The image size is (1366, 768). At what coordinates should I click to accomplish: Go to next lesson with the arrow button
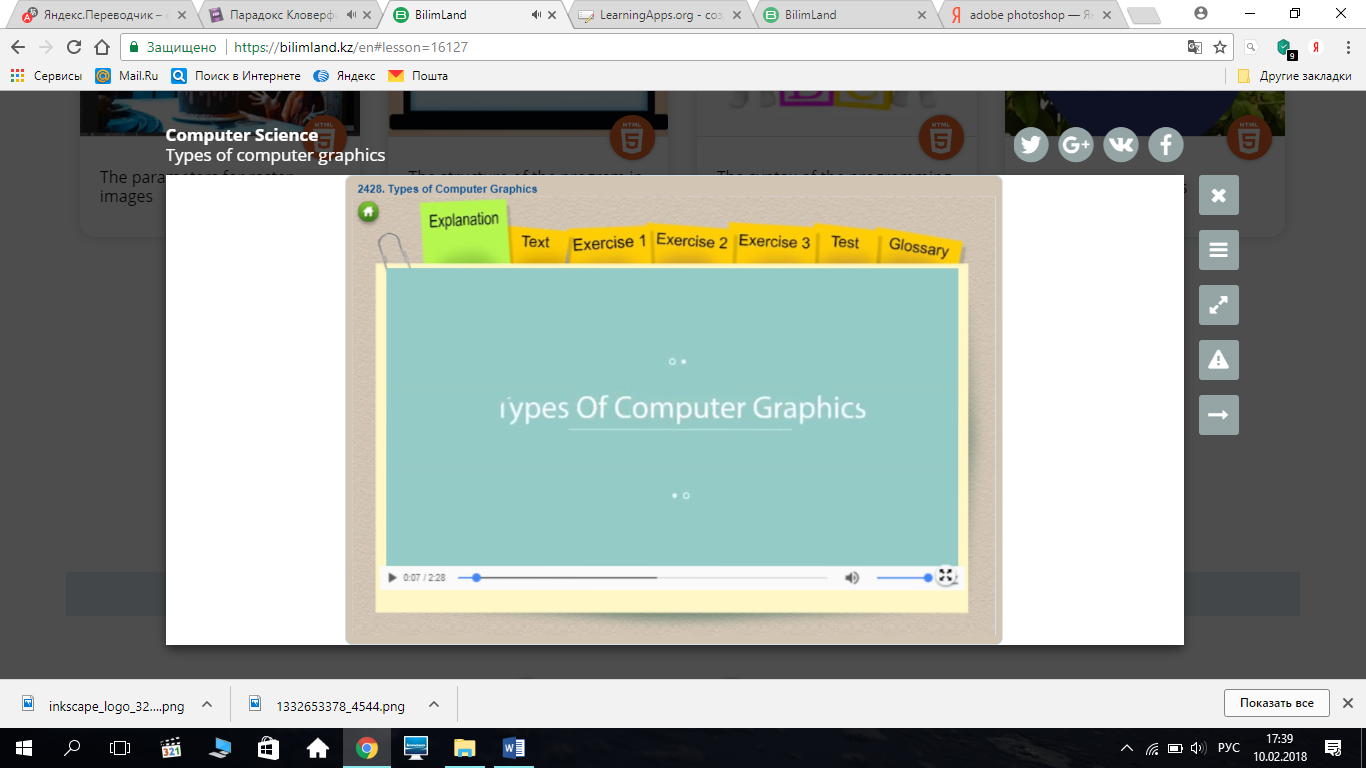1219,415
